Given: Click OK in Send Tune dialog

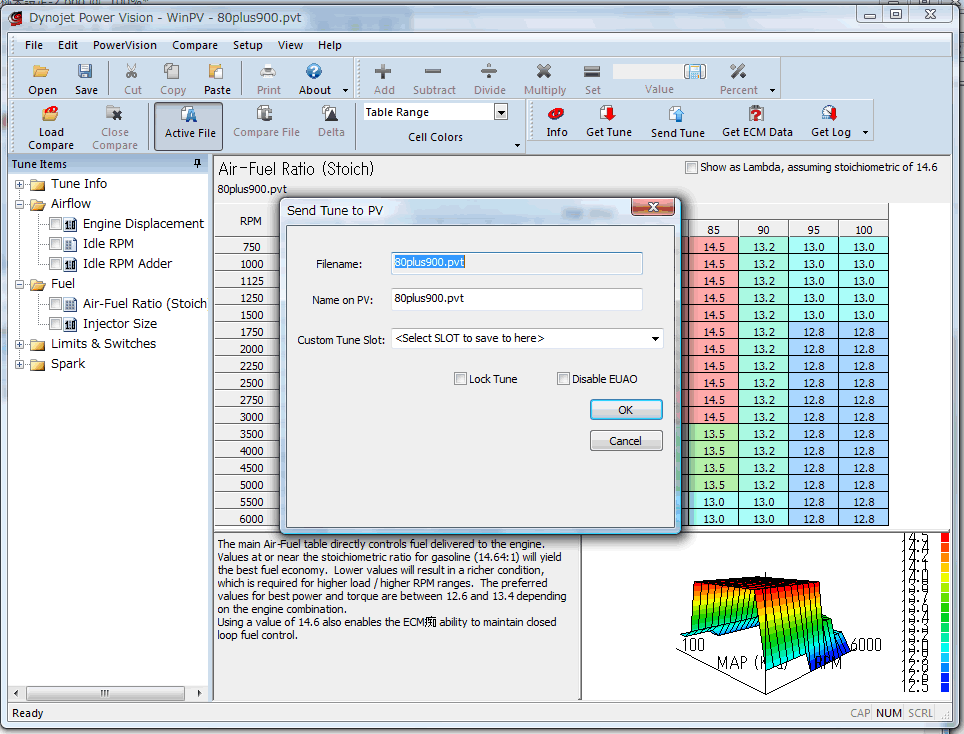Looking at the screenshot, I should [x=626, y=409].
